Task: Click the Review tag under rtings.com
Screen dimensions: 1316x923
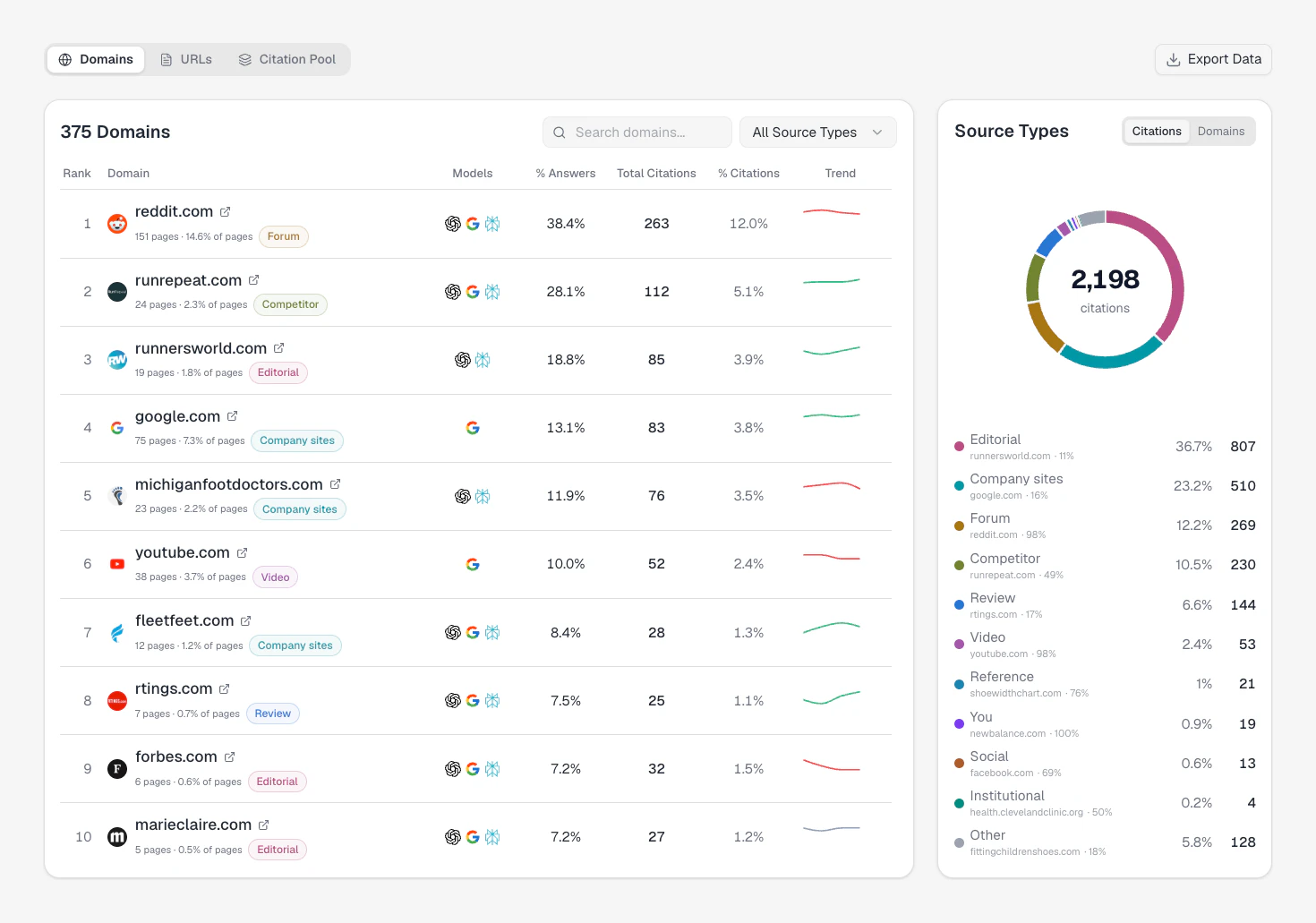Action: pos(273,714)
